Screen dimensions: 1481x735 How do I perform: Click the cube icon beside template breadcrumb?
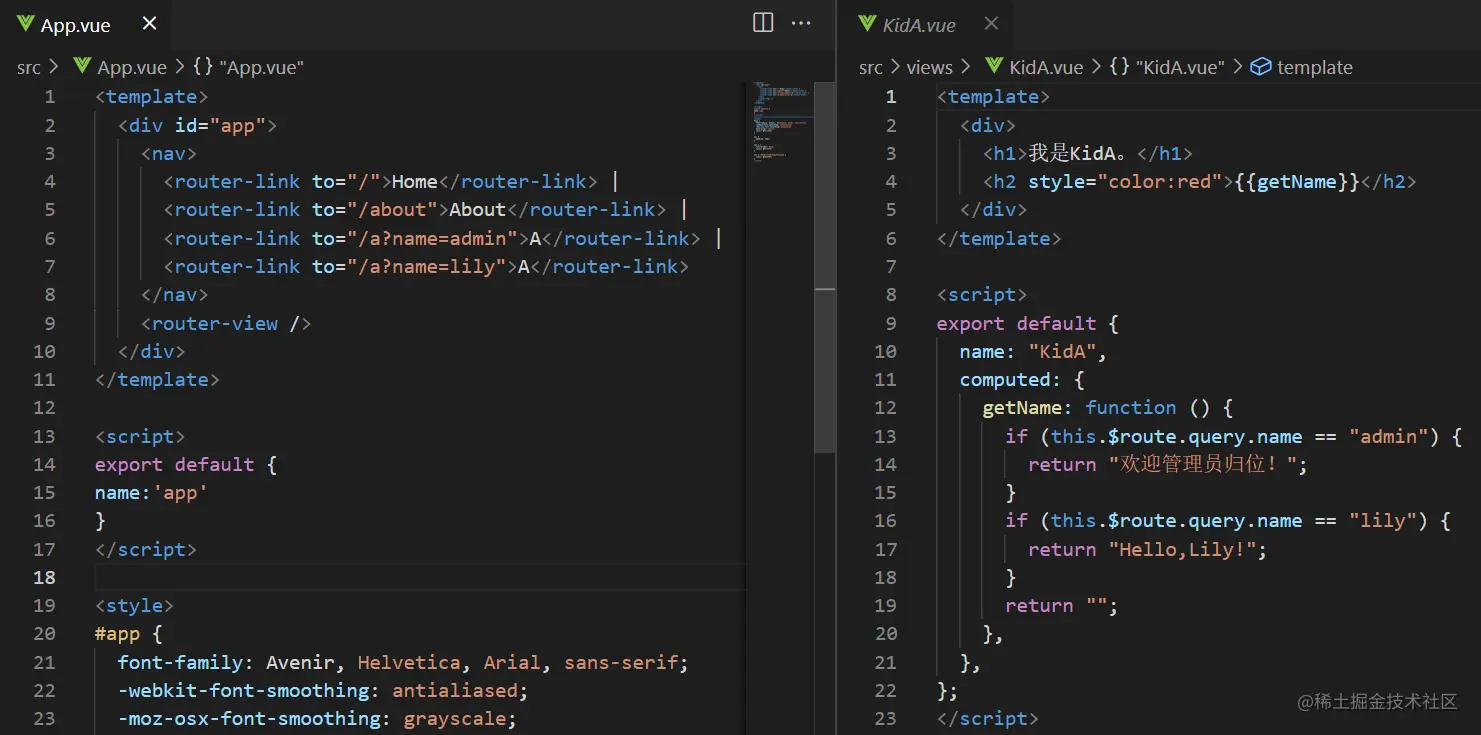(1261, 67)
